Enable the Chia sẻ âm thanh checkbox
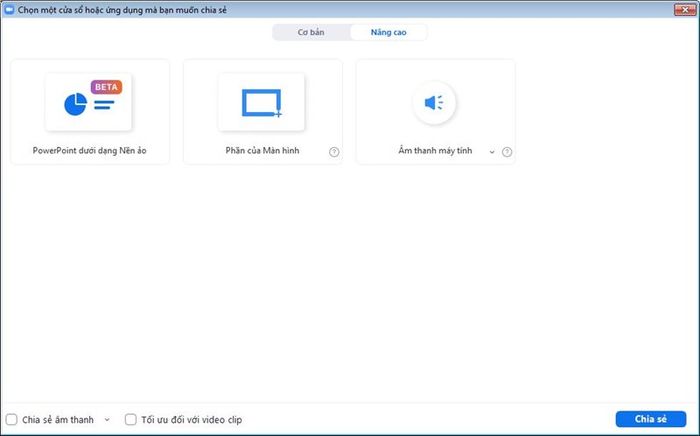This screenshot has height=436, width=700. click(x=12, y=419)
